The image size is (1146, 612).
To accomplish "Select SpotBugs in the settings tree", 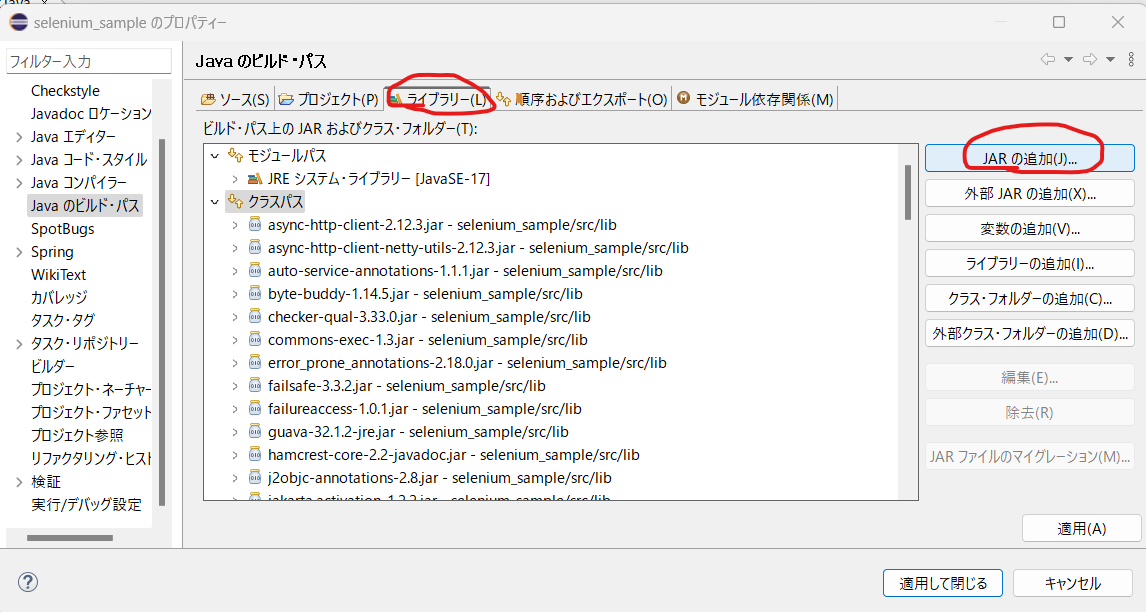I will pos(62,229).
